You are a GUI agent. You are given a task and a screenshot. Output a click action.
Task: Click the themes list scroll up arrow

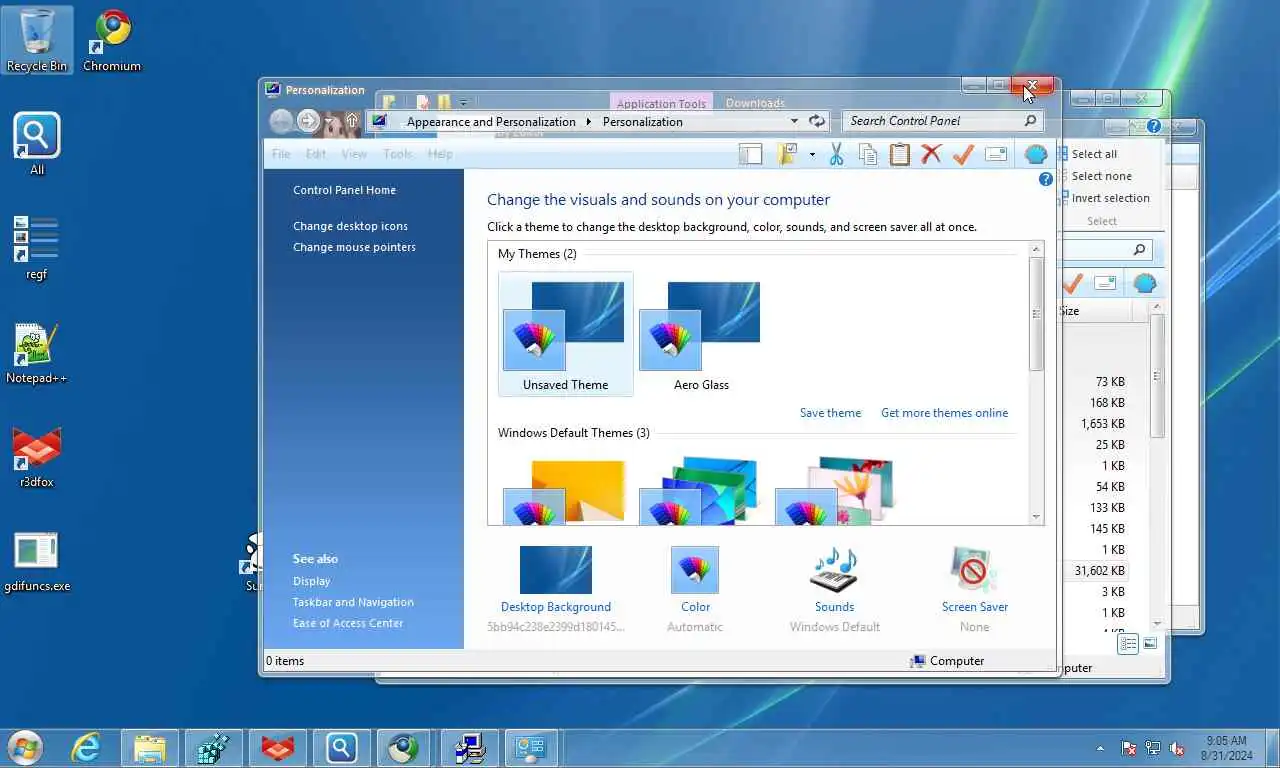tap(1036, 249)
